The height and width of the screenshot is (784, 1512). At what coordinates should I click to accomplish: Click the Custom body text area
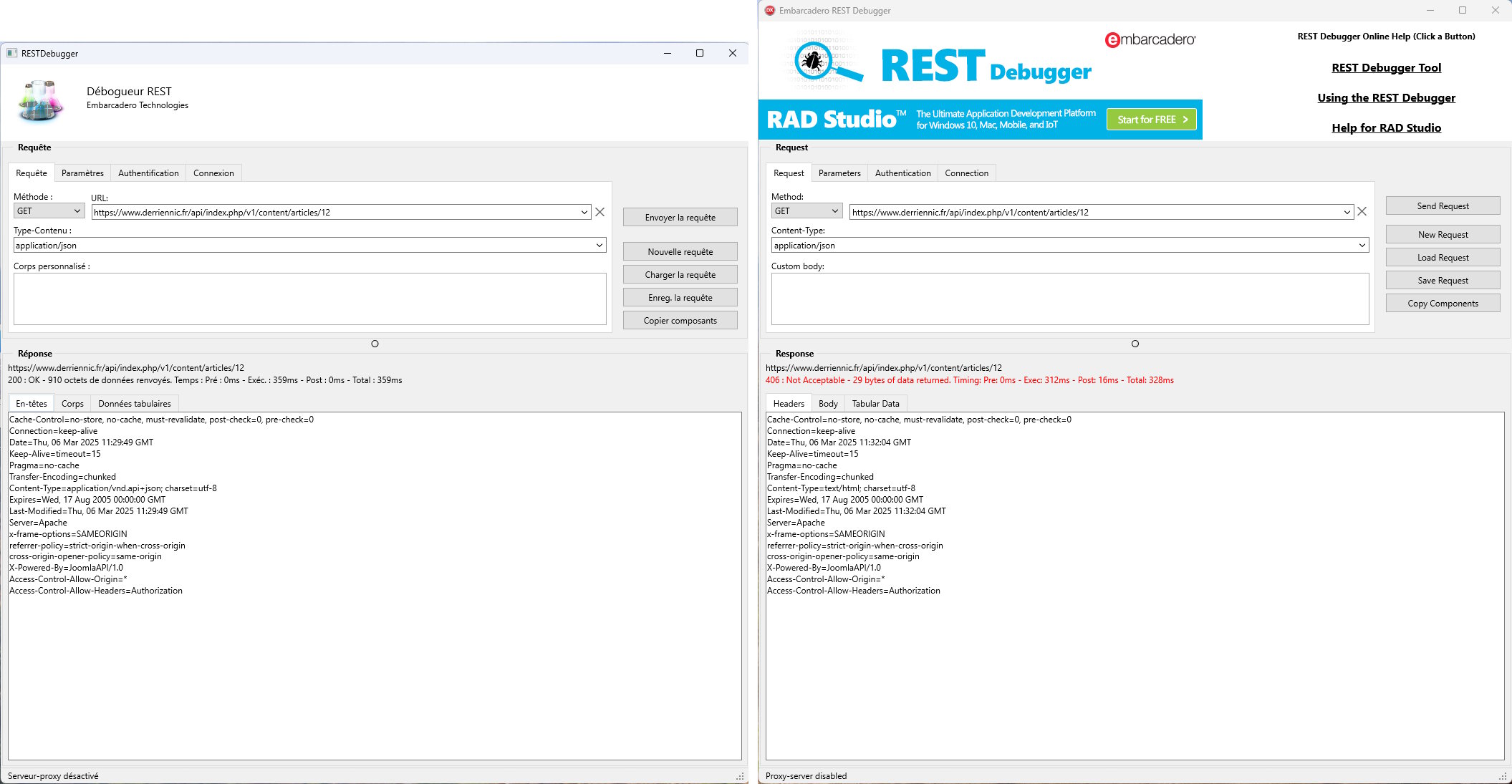click(1070, 299)
